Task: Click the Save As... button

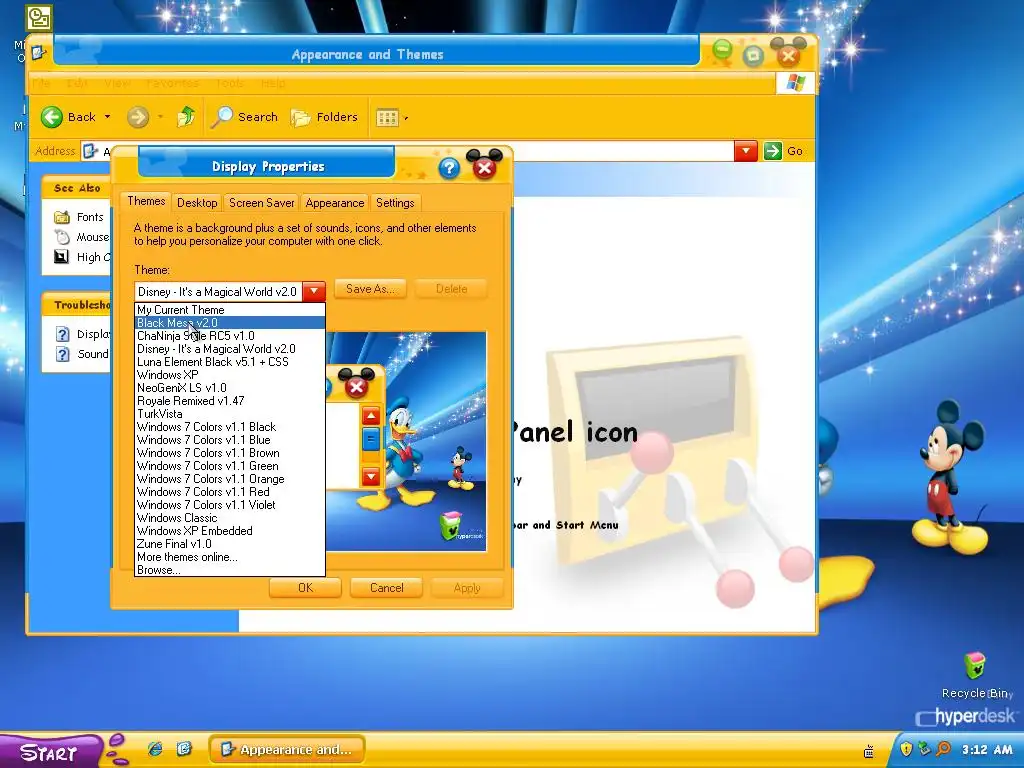Action: (x=370, y=289)
